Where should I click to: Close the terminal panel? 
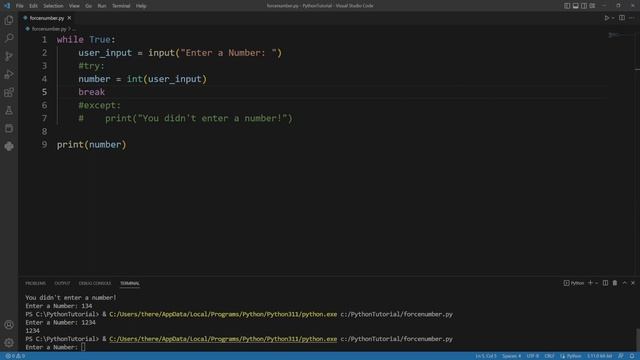tap(633, 283)
